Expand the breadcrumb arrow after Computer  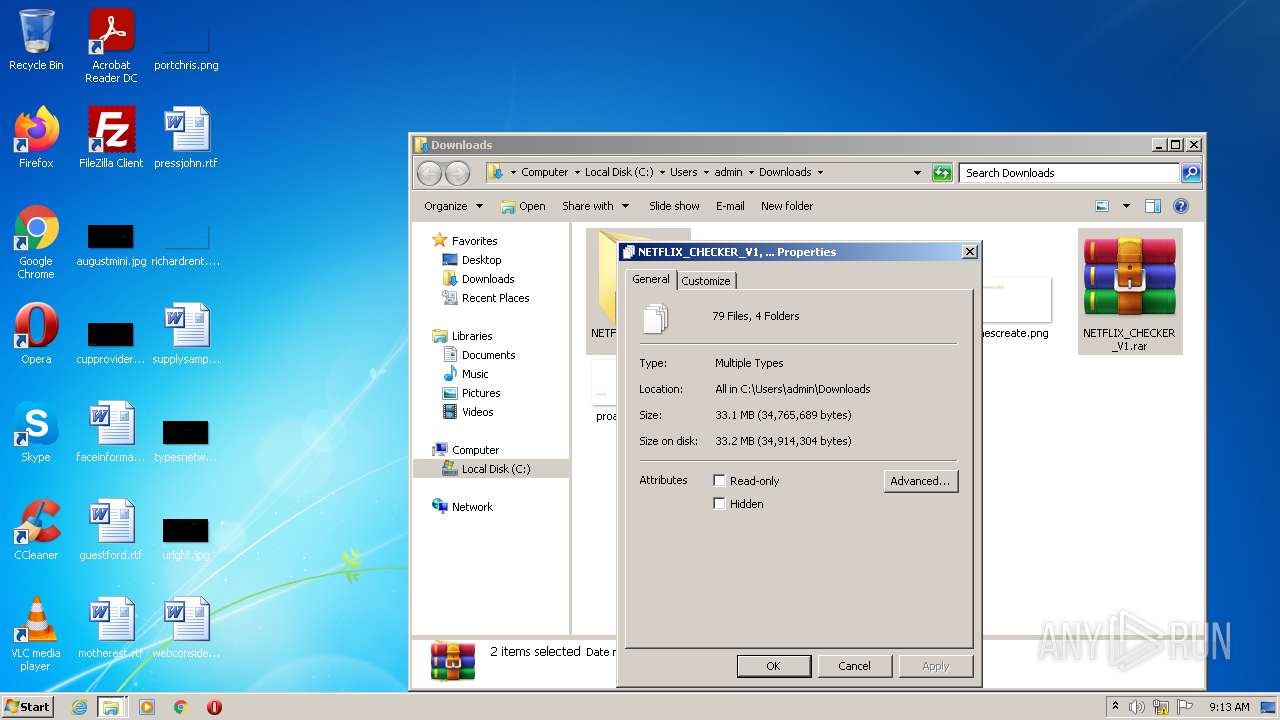(x=576, y=172)
